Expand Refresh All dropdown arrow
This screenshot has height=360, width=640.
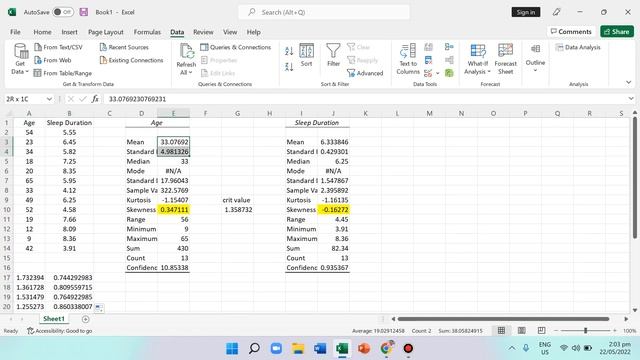(190, 73)
